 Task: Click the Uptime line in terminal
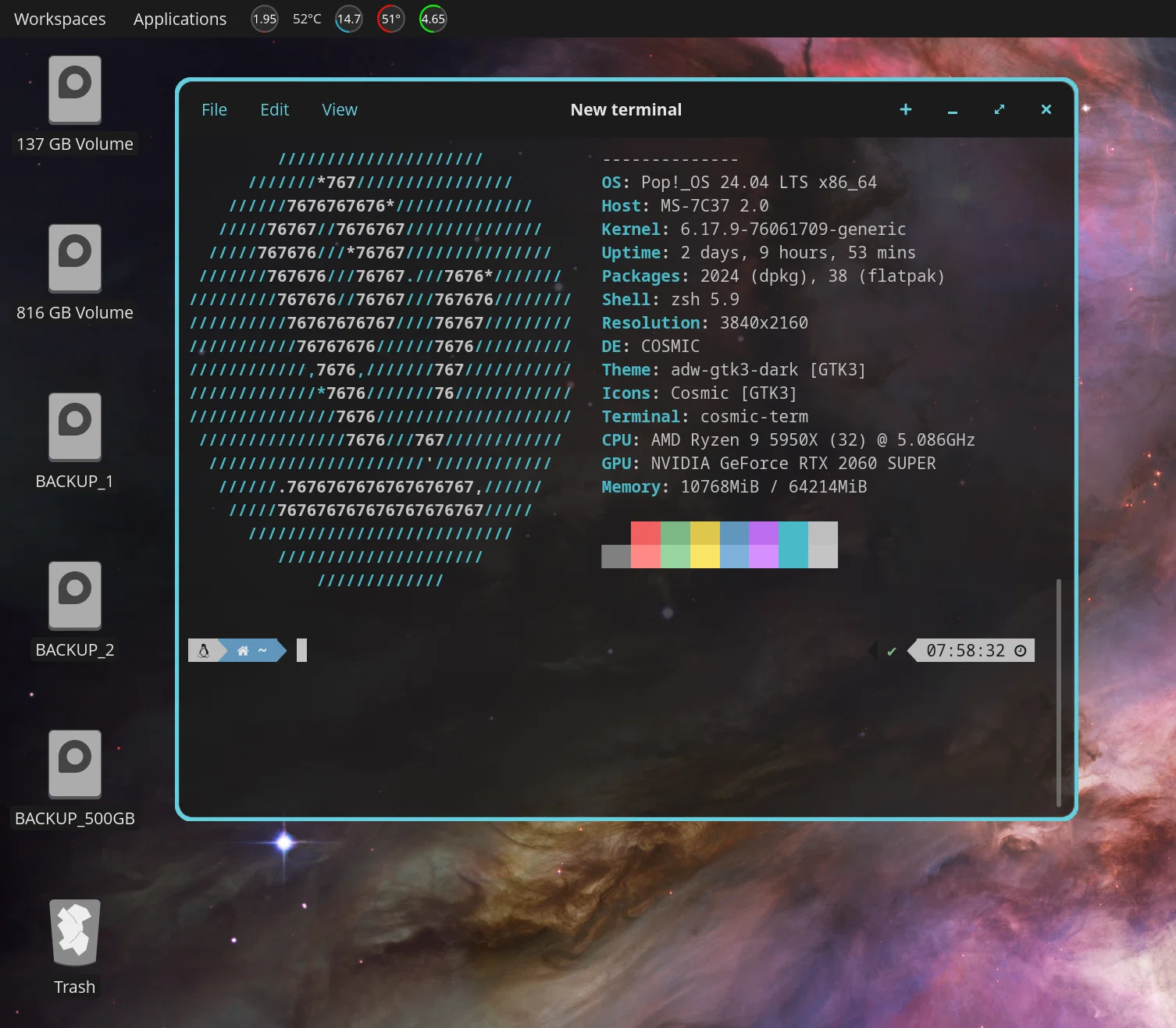[758, 253]
